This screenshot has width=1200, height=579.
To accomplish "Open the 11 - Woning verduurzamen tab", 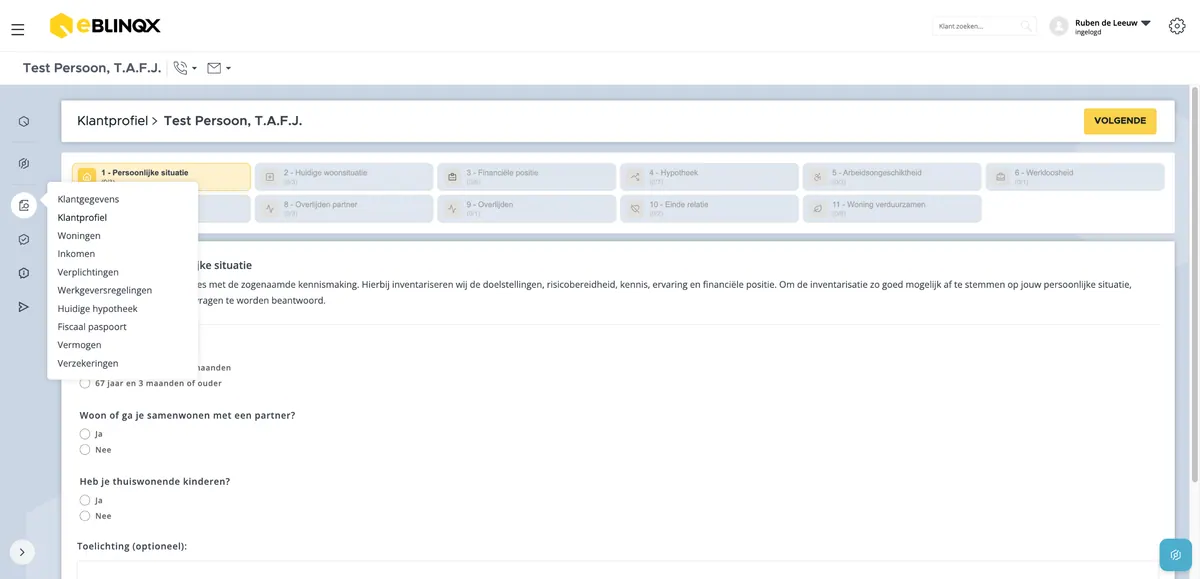I will tap(892, 208).
